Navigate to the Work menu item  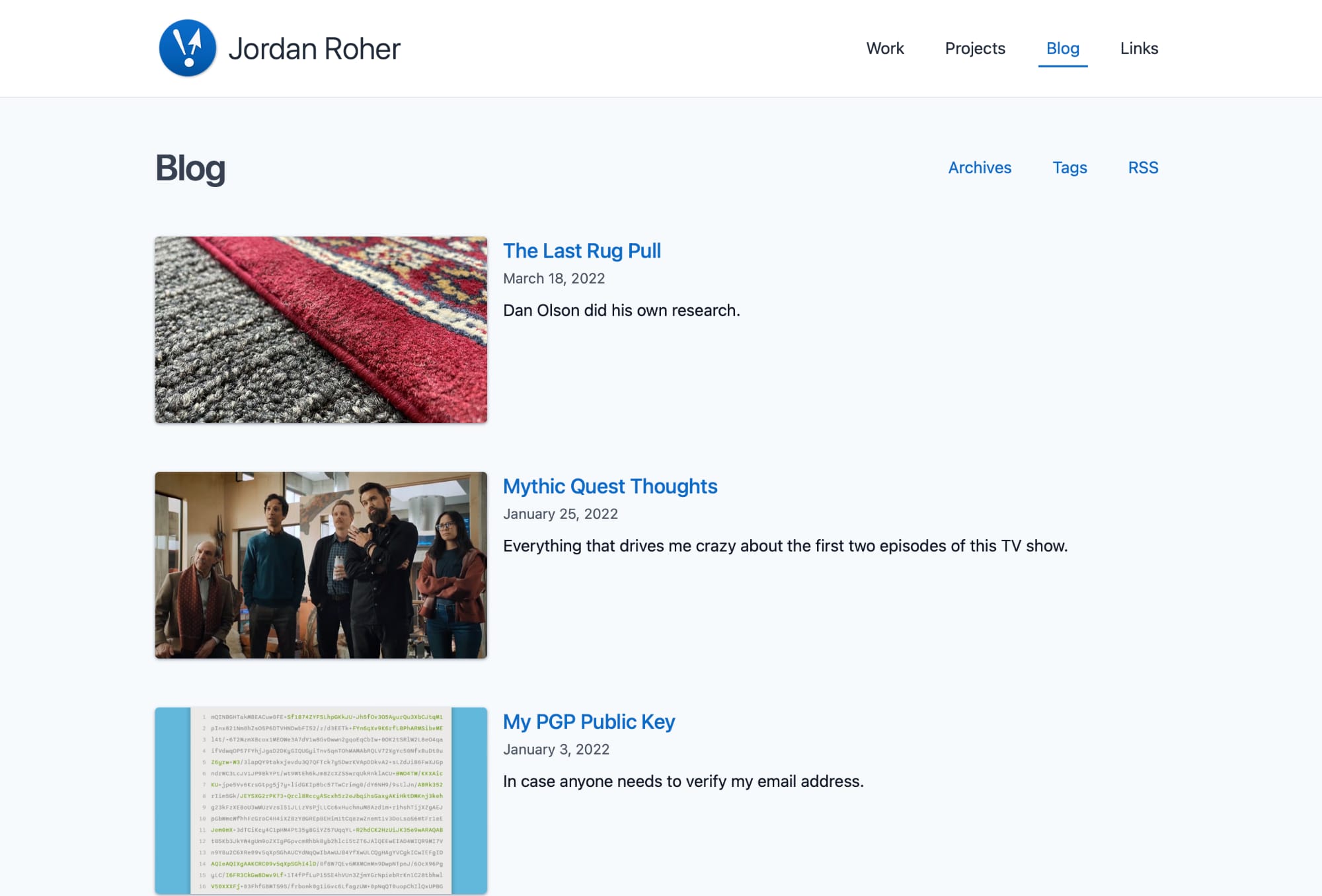(x=885, y=48)
